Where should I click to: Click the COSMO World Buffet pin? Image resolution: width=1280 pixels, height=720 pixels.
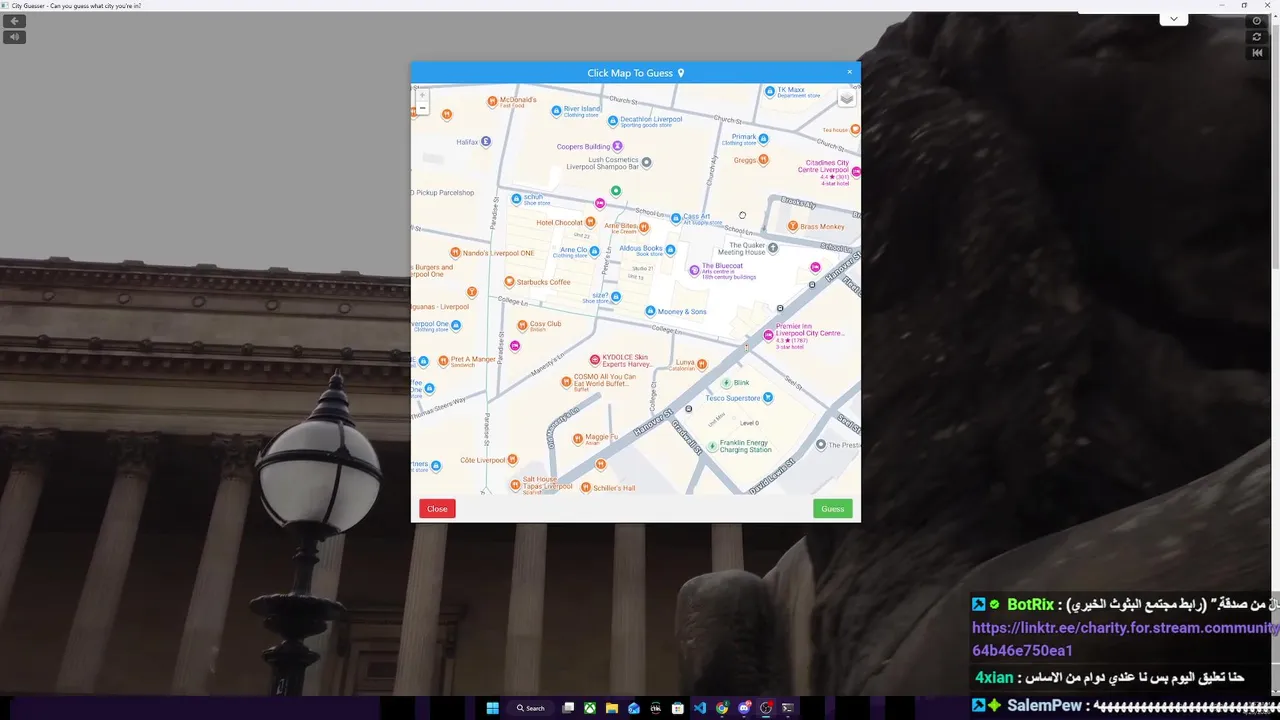click(566, 380)
